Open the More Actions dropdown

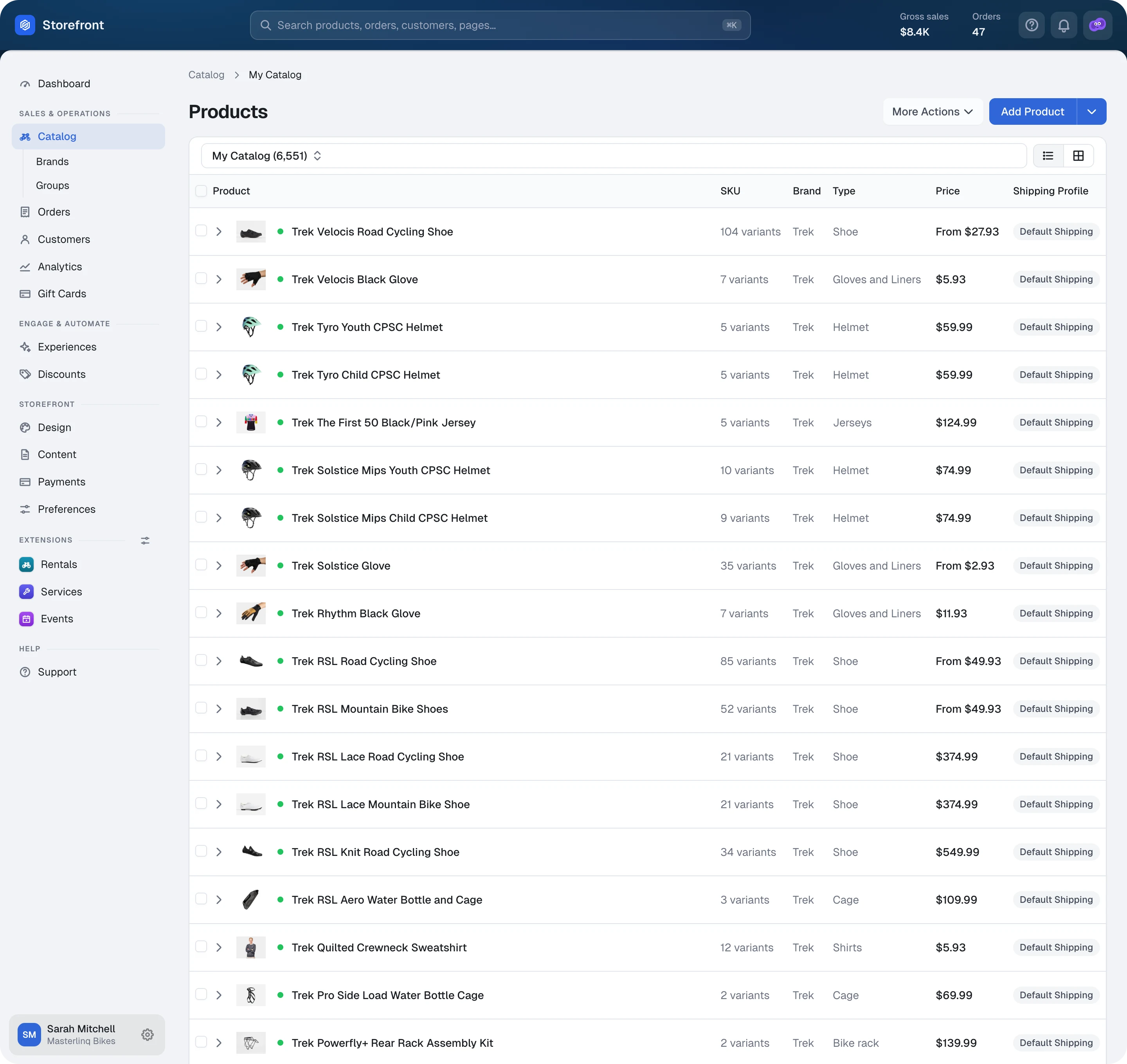933,112
